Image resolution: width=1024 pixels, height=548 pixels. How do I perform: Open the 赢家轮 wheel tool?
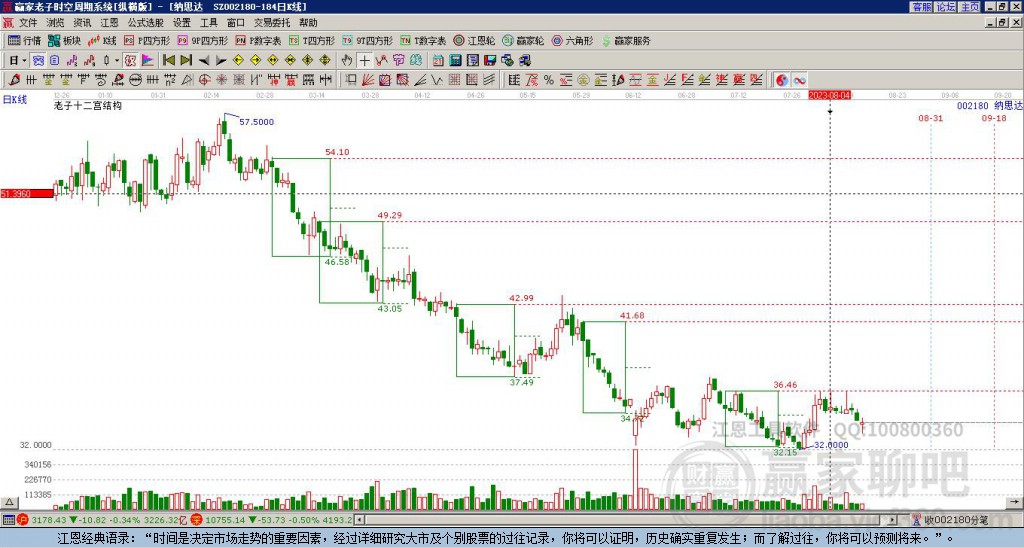click(x=523, y=40)
